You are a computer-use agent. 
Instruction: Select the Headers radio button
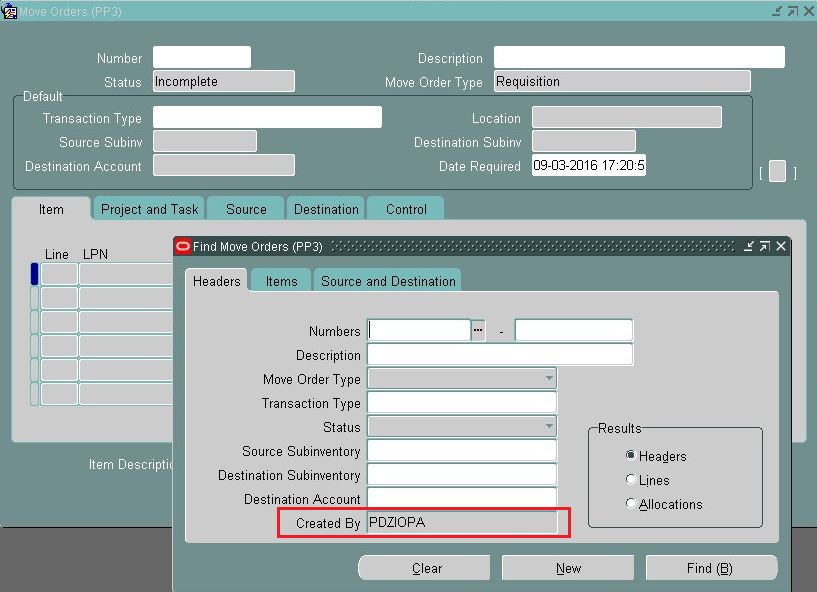630,456
